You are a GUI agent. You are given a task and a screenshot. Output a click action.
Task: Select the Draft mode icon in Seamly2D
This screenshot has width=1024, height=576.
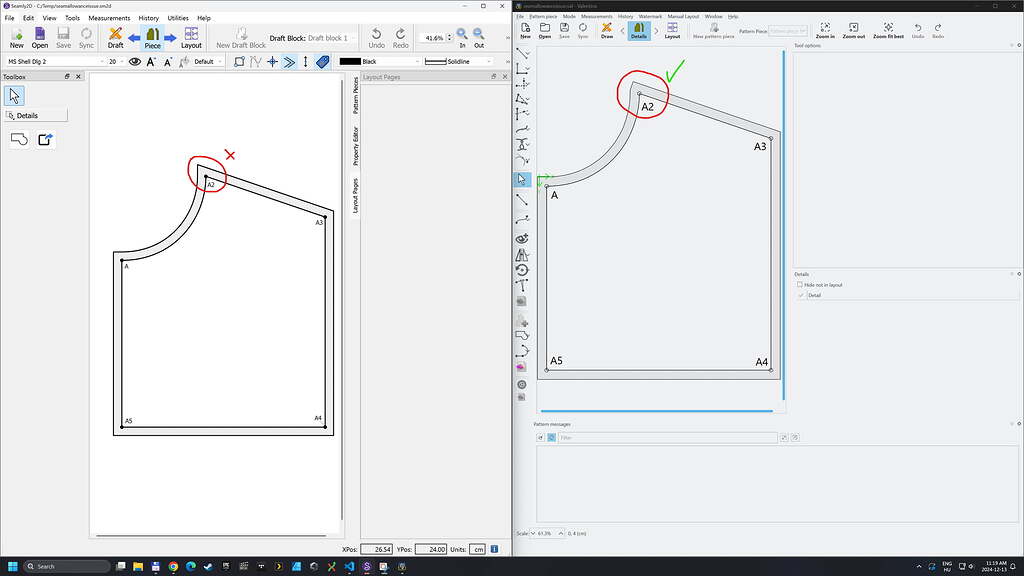114,35
